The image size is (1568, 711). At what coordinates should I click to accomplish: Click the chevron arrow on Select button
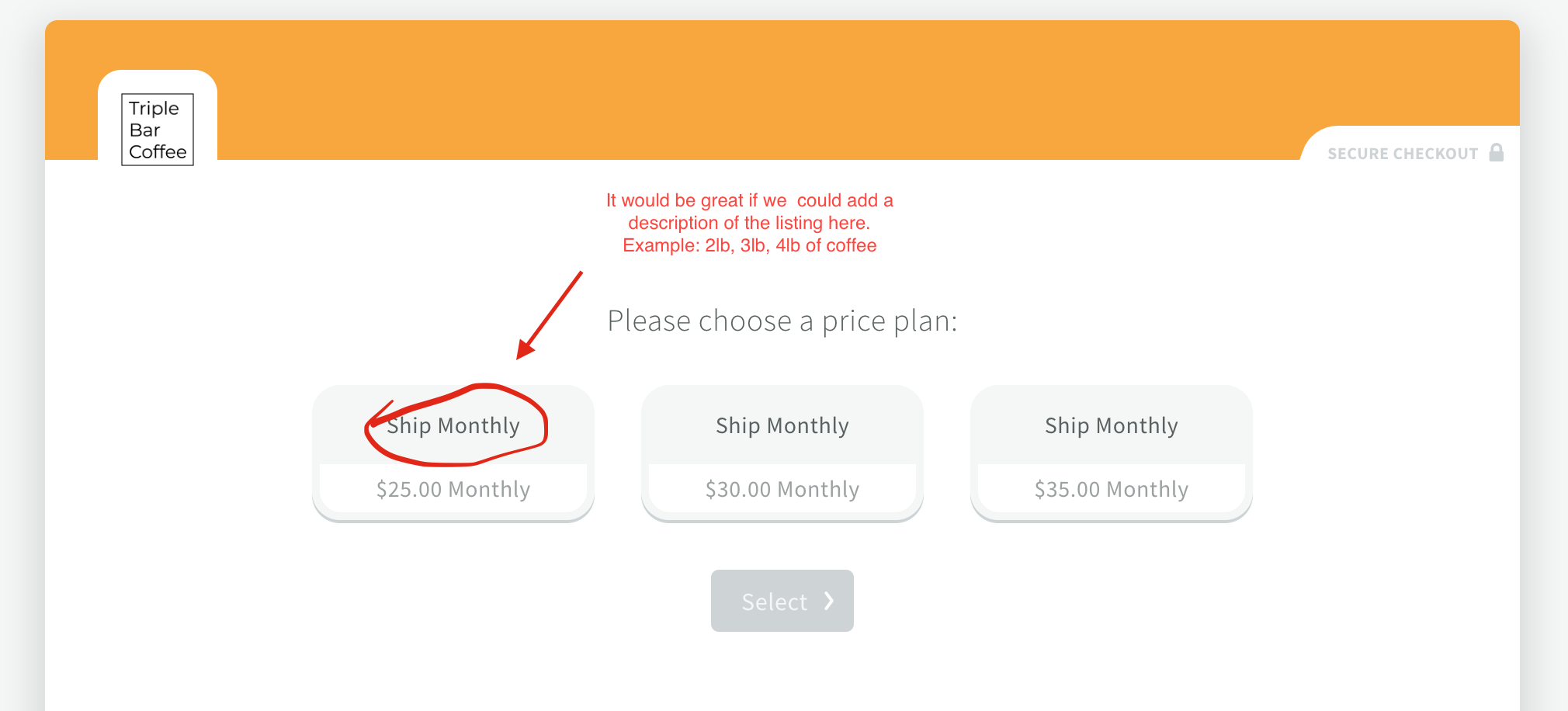829,601
